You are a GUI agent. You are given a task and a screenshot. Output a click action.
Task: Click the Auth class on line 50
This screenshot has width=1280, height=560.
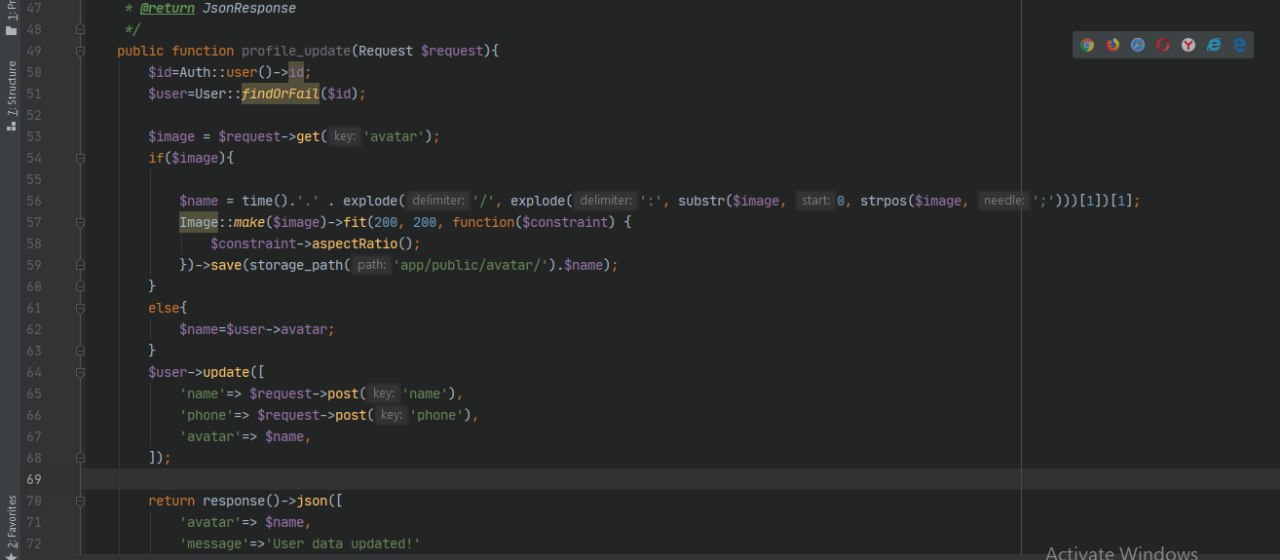(195, 72)
